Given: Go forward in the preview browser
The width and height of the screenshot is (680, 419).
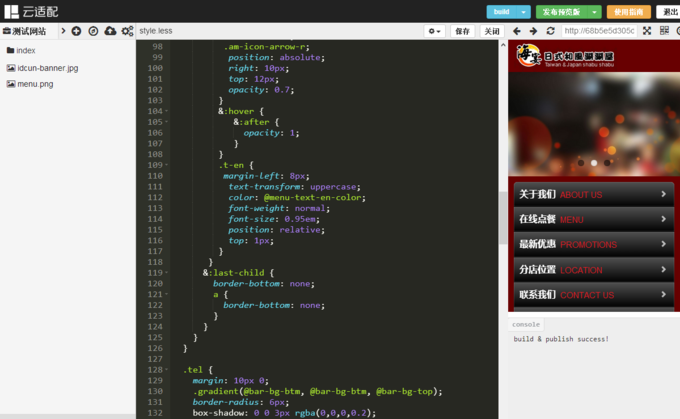Looking at the screenshot, I should click(533, 31).
